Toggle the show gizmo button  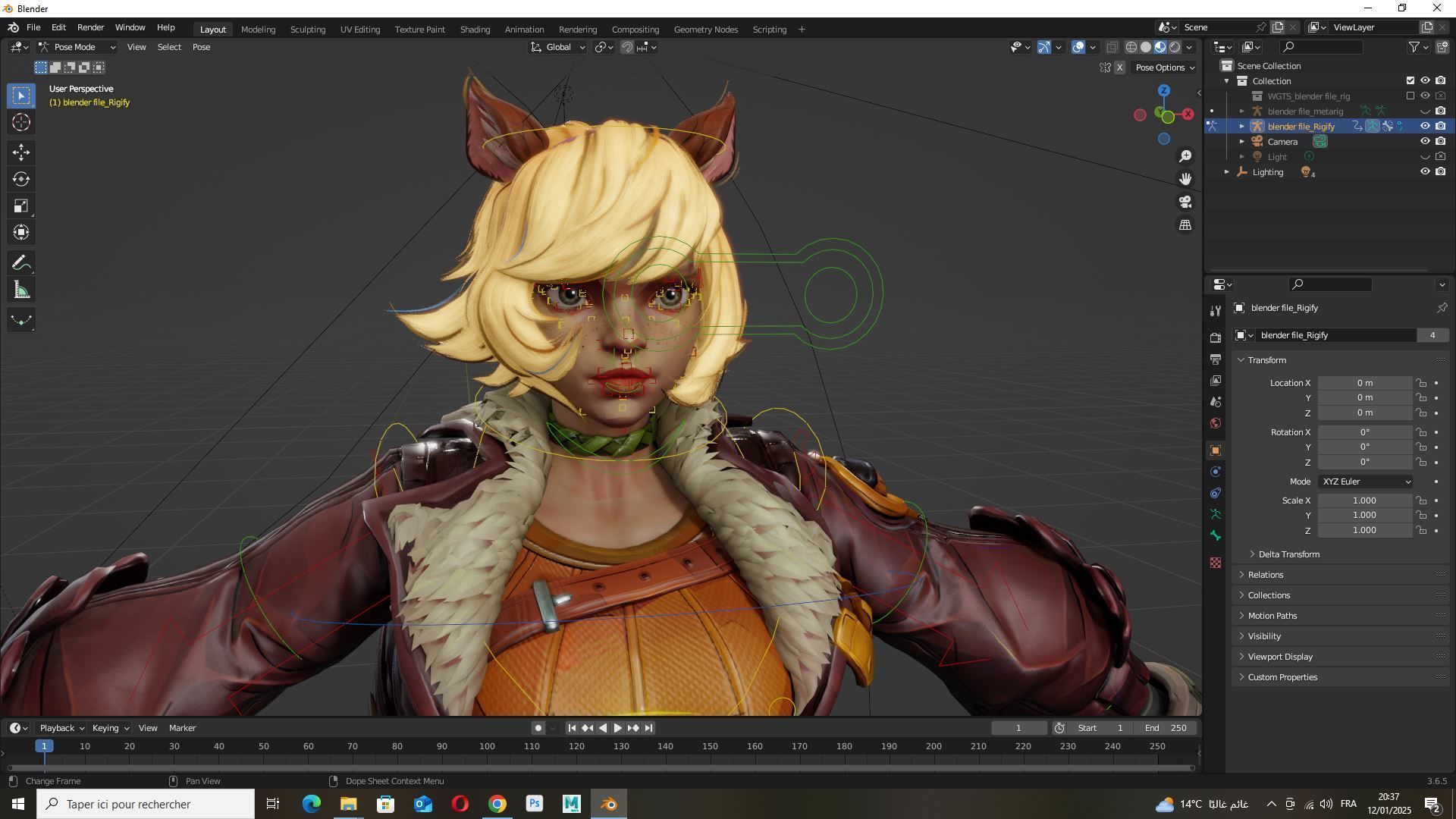(1044, 47)
